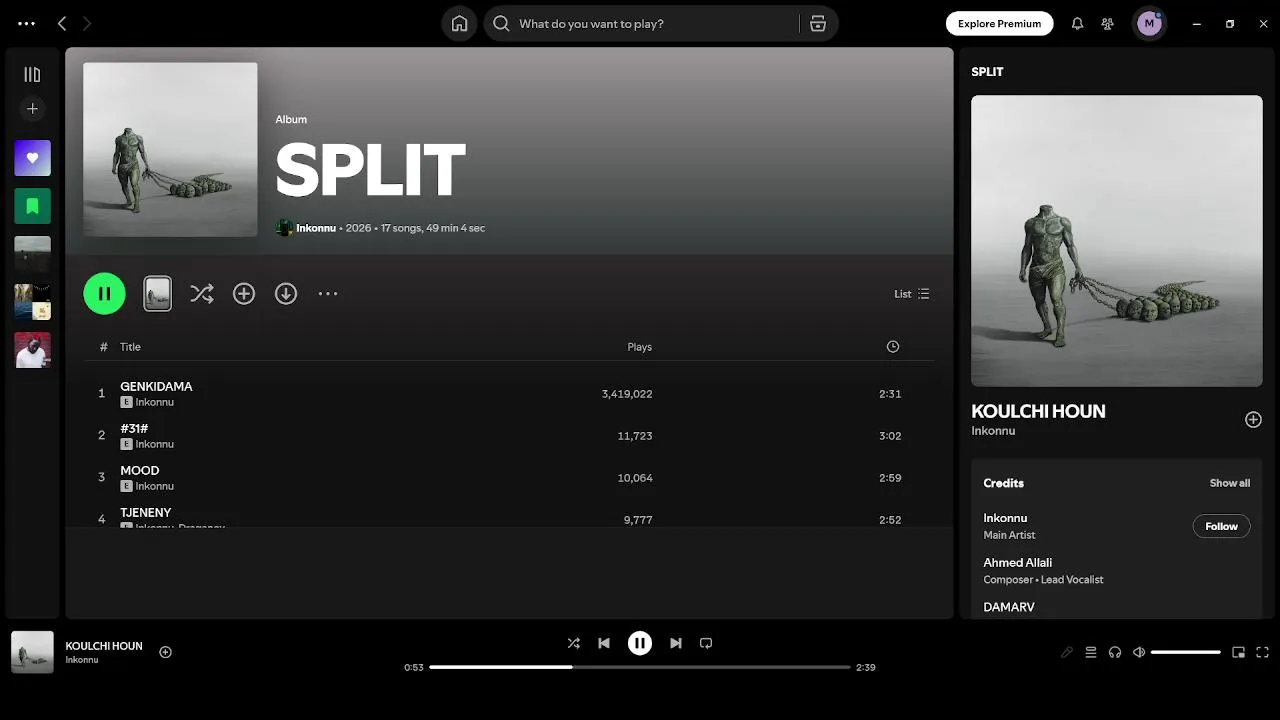
Task: Click the large cover in right panel
Action: (x=1117, y=241)
